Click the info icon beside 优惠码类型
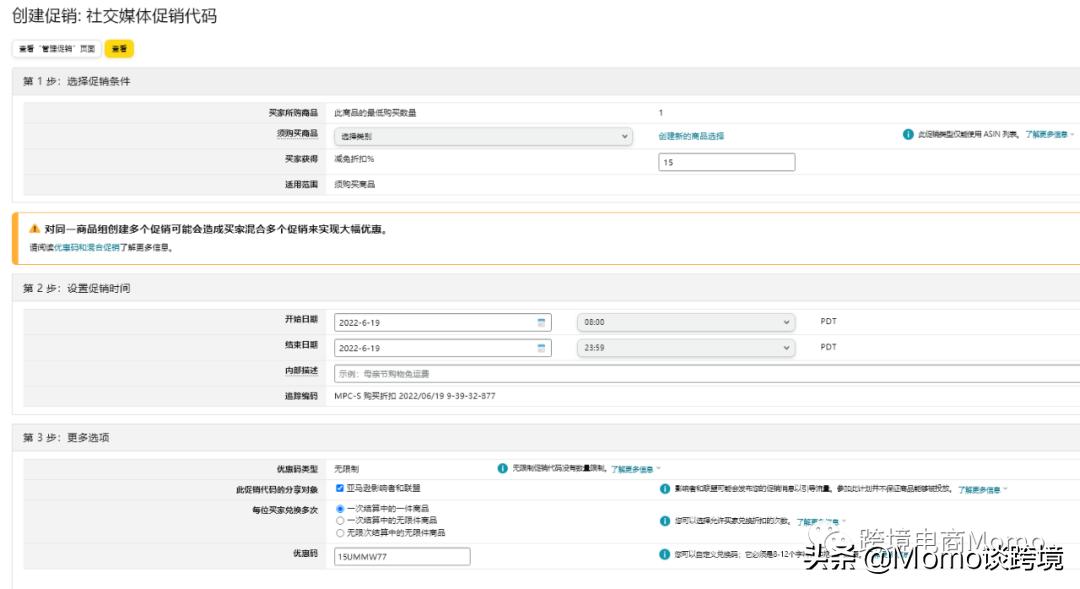1080x589 pixels. click(x=501, y=466)
